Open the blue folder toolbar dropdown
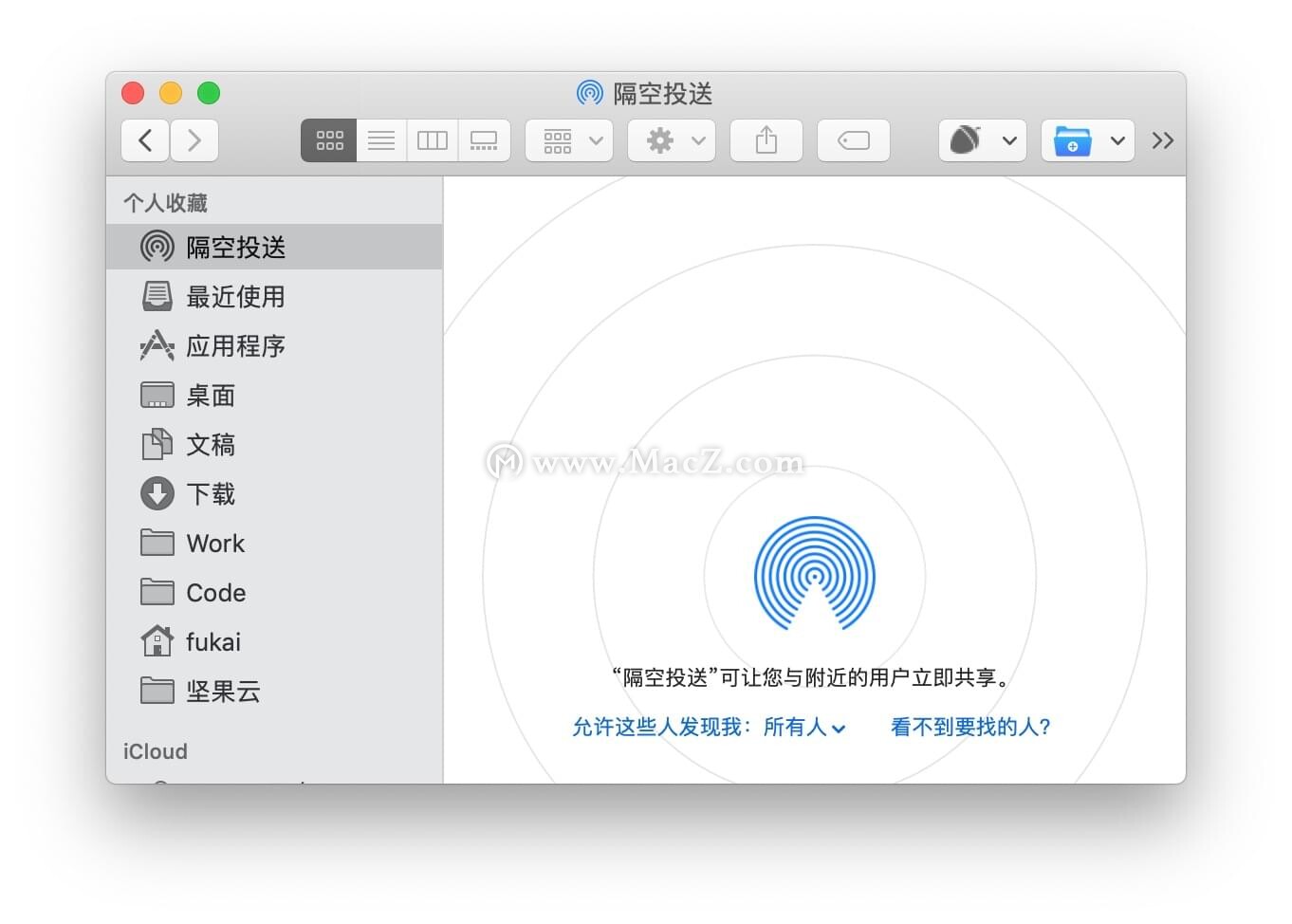Image resolution: width=1292 pixels, height=924 pixels. [1088, 140]
